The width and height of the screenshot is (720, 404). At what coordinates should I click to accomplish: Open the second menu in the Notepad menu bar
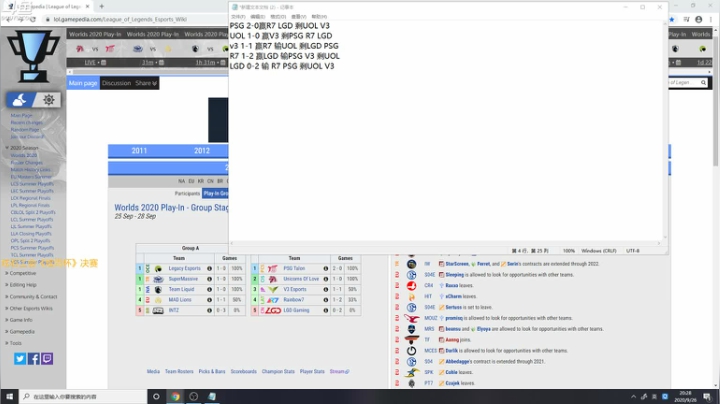point(258,17)
